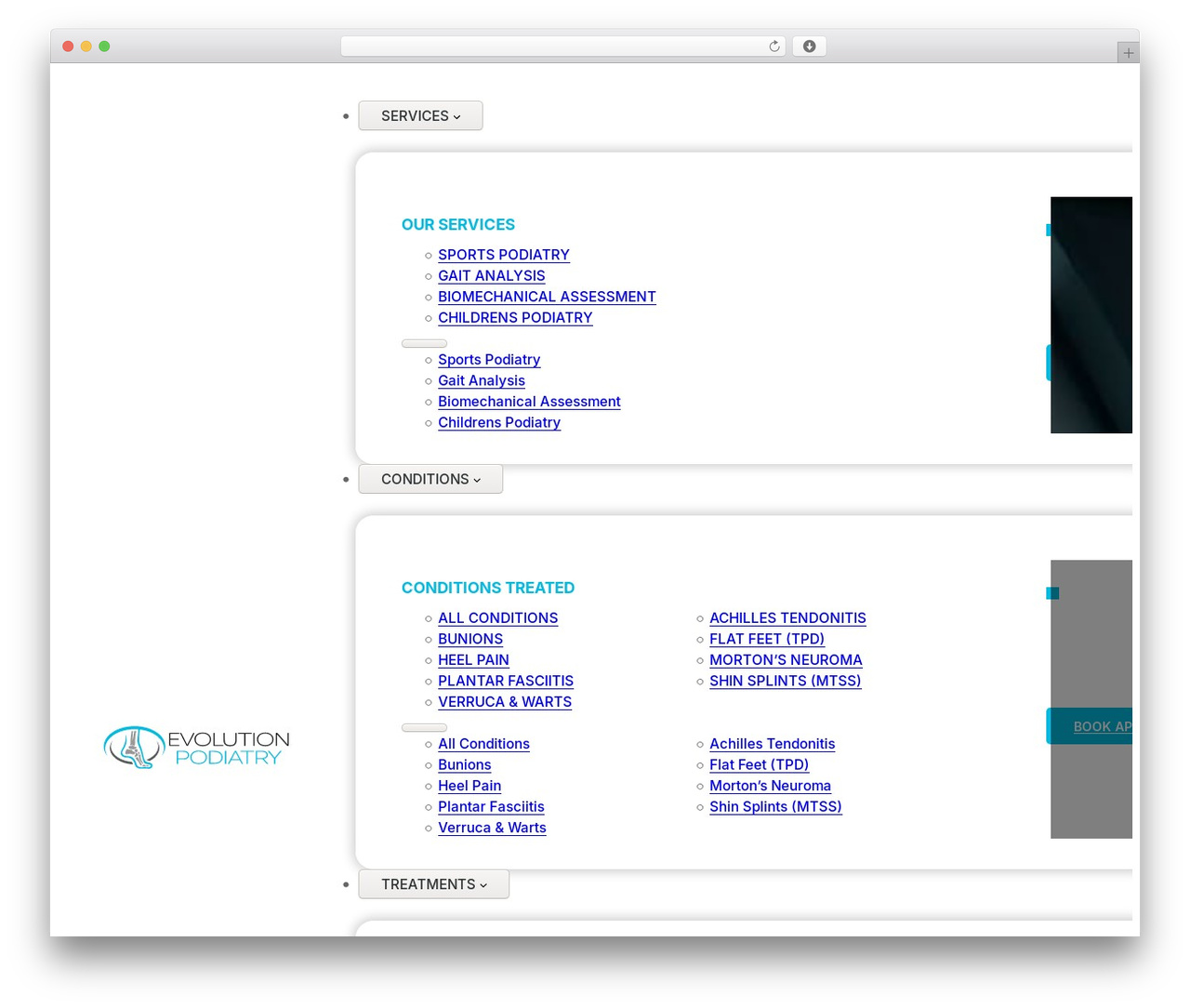The image size is (1190, 1008).
Task: Click the small blank button under Our Services
Action: click(424, 343)
